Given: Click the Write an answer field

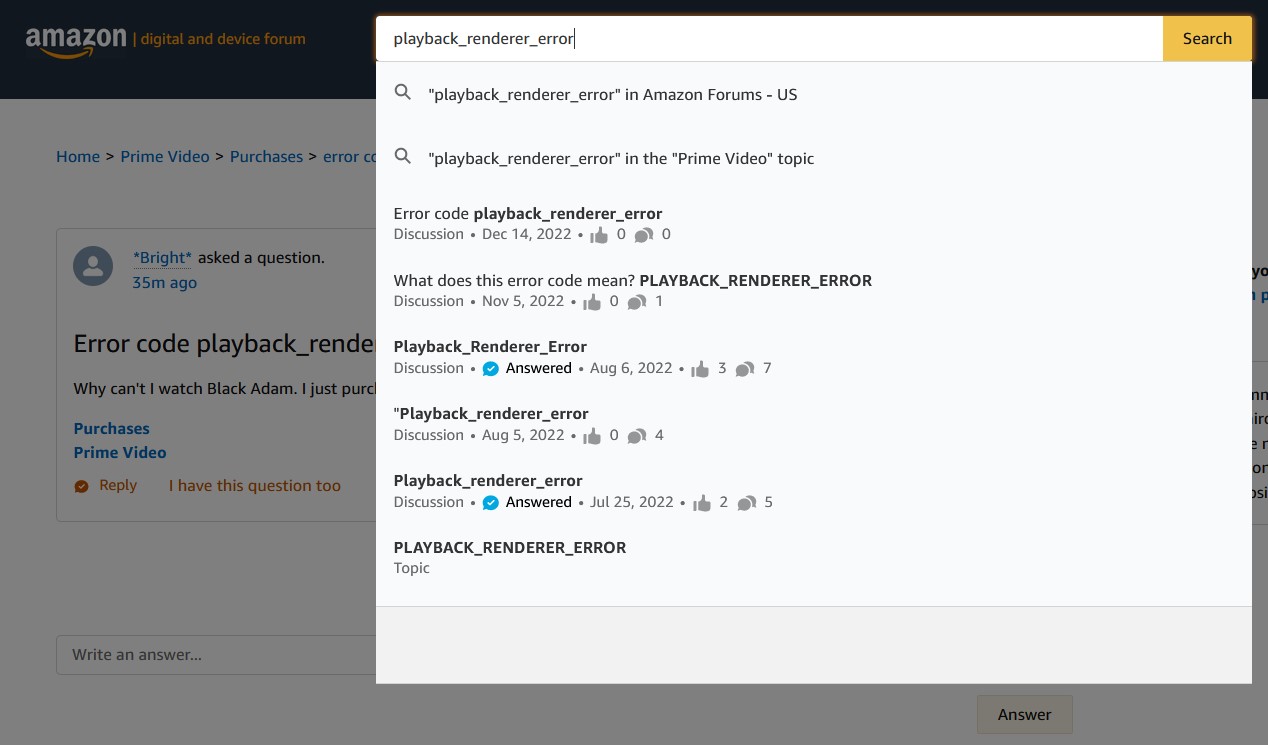Looking at the screenshot, I should [x=215, y=655].
